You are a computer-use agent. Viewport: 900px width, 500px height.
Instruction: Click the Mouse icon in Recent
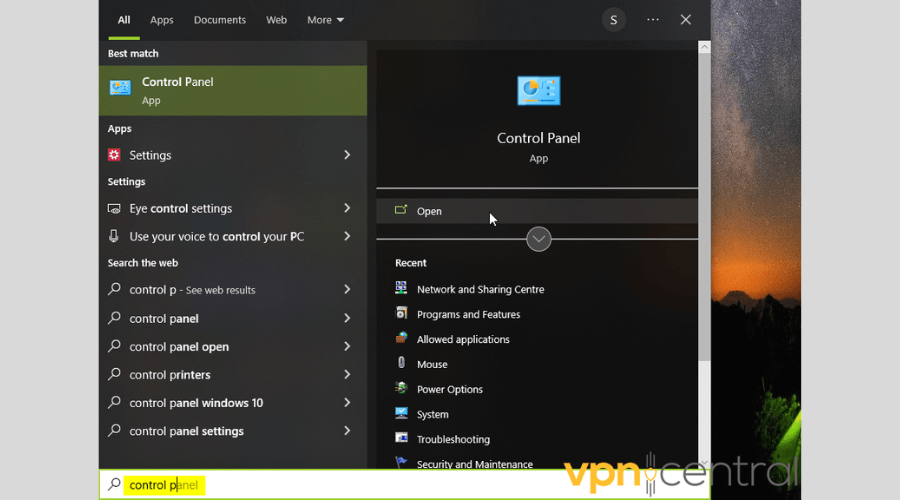(401, 363)
